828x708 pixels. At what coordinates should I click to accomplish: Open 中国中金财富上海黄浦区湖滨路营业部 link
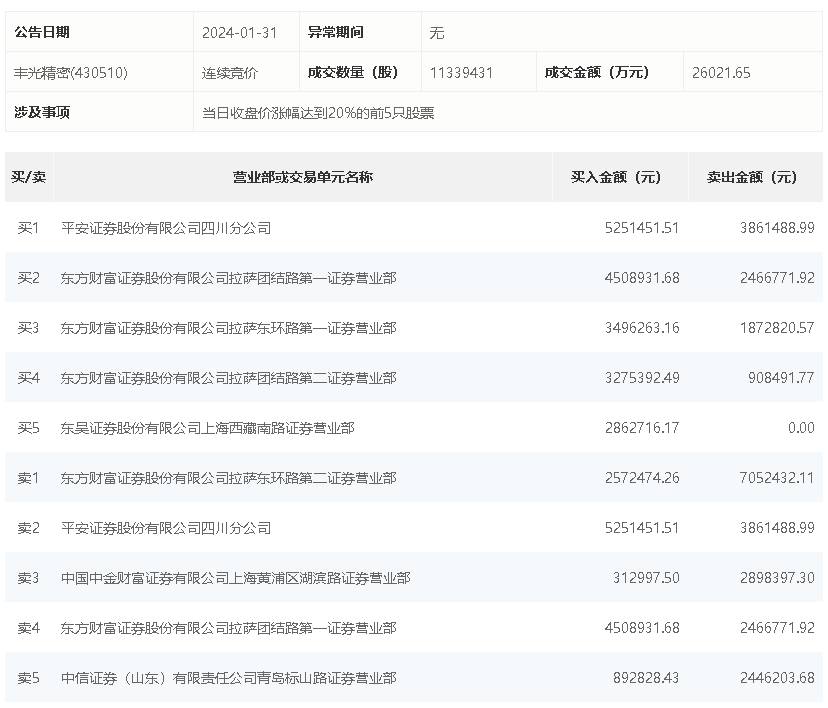click(x=235, y=578)
